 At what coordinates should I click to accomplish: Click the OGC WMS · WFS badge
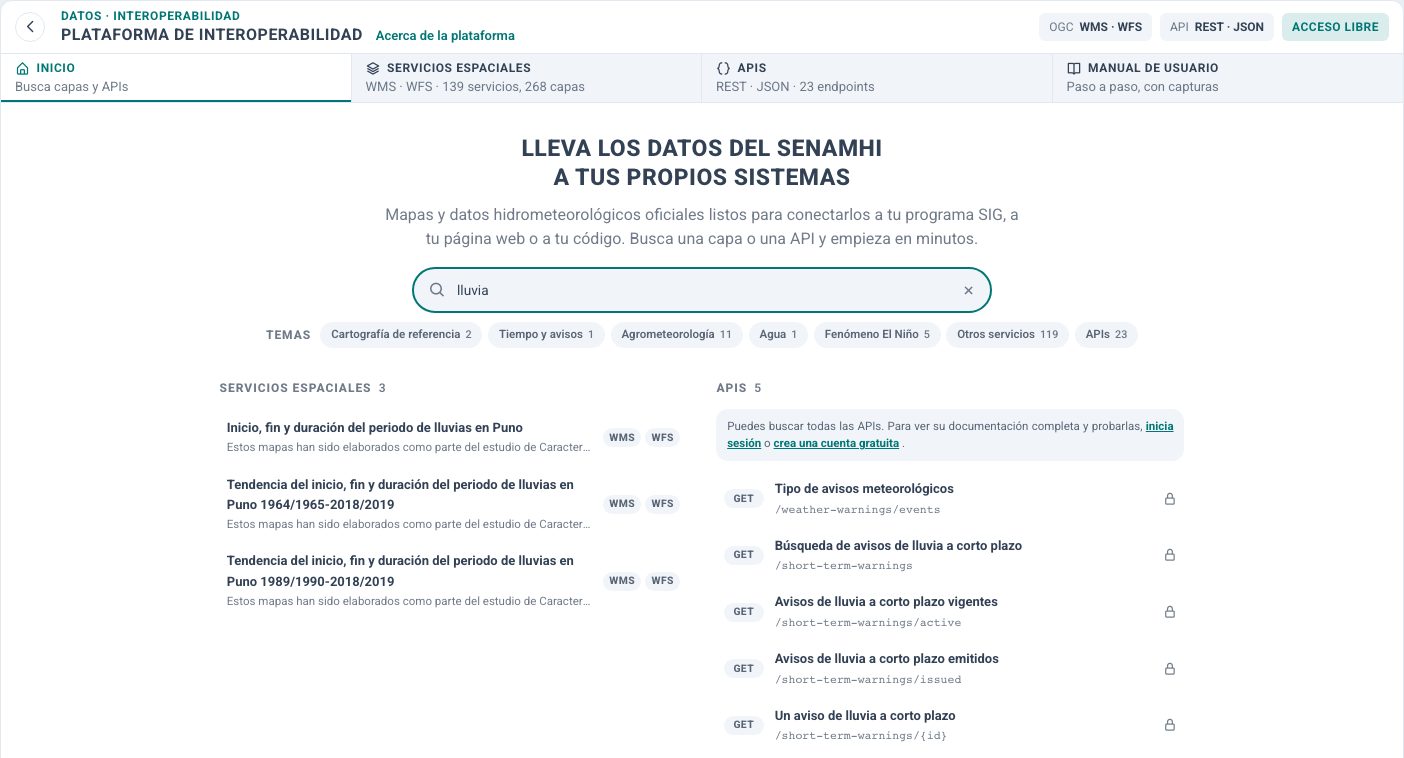tap(1095, 27)
